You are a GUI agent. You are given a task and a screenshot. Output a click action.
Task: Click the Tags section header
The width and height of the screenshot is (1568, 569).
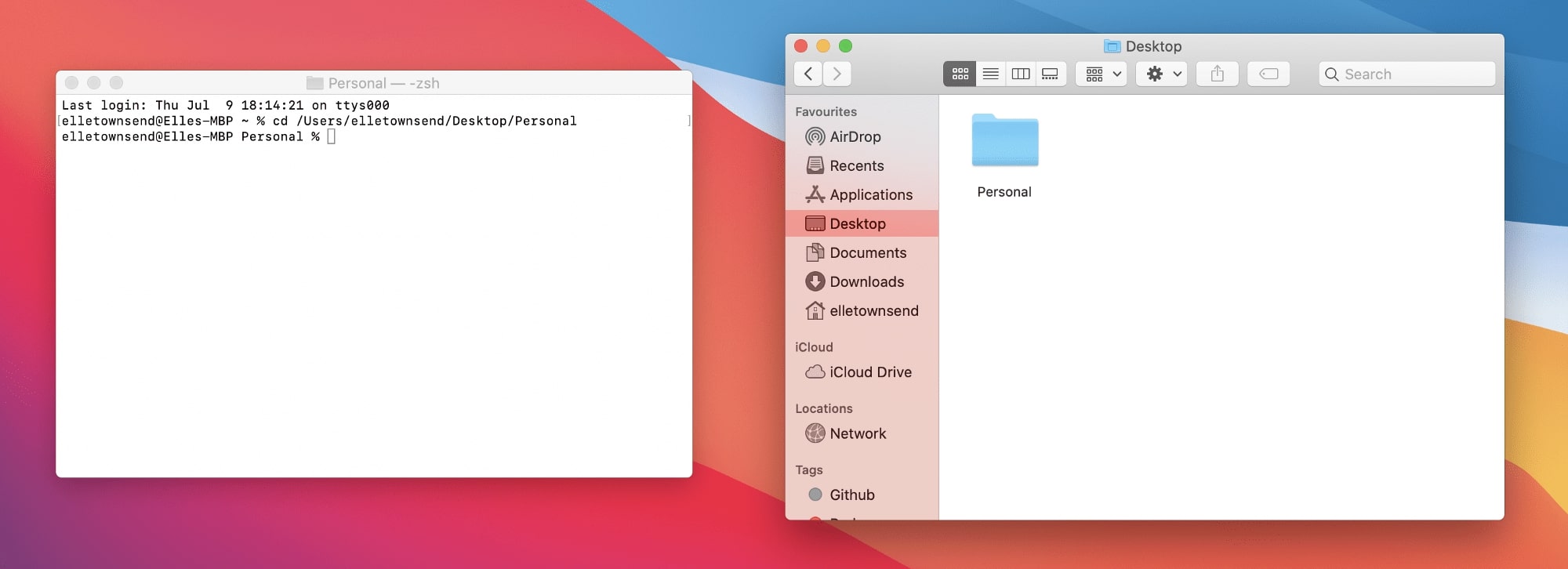[x=808, y=470]
